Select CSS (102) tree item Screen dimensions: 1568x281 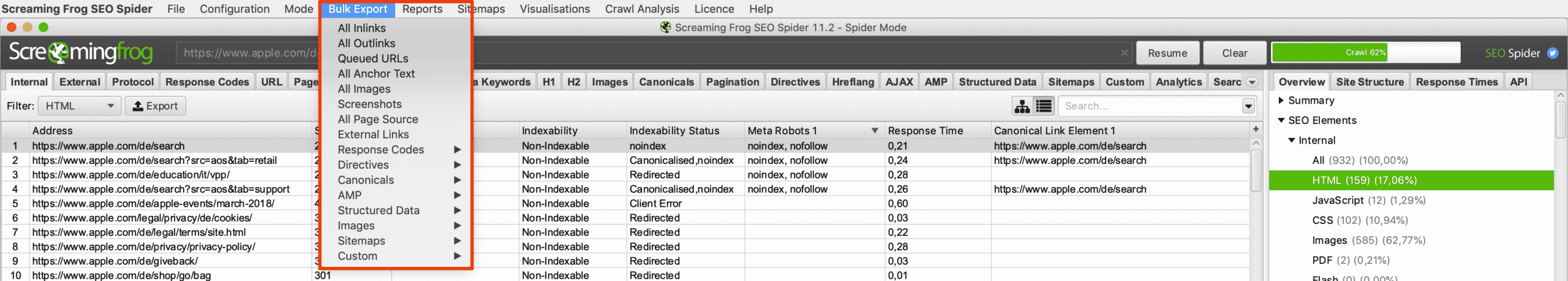click(x=1360, y=220)
